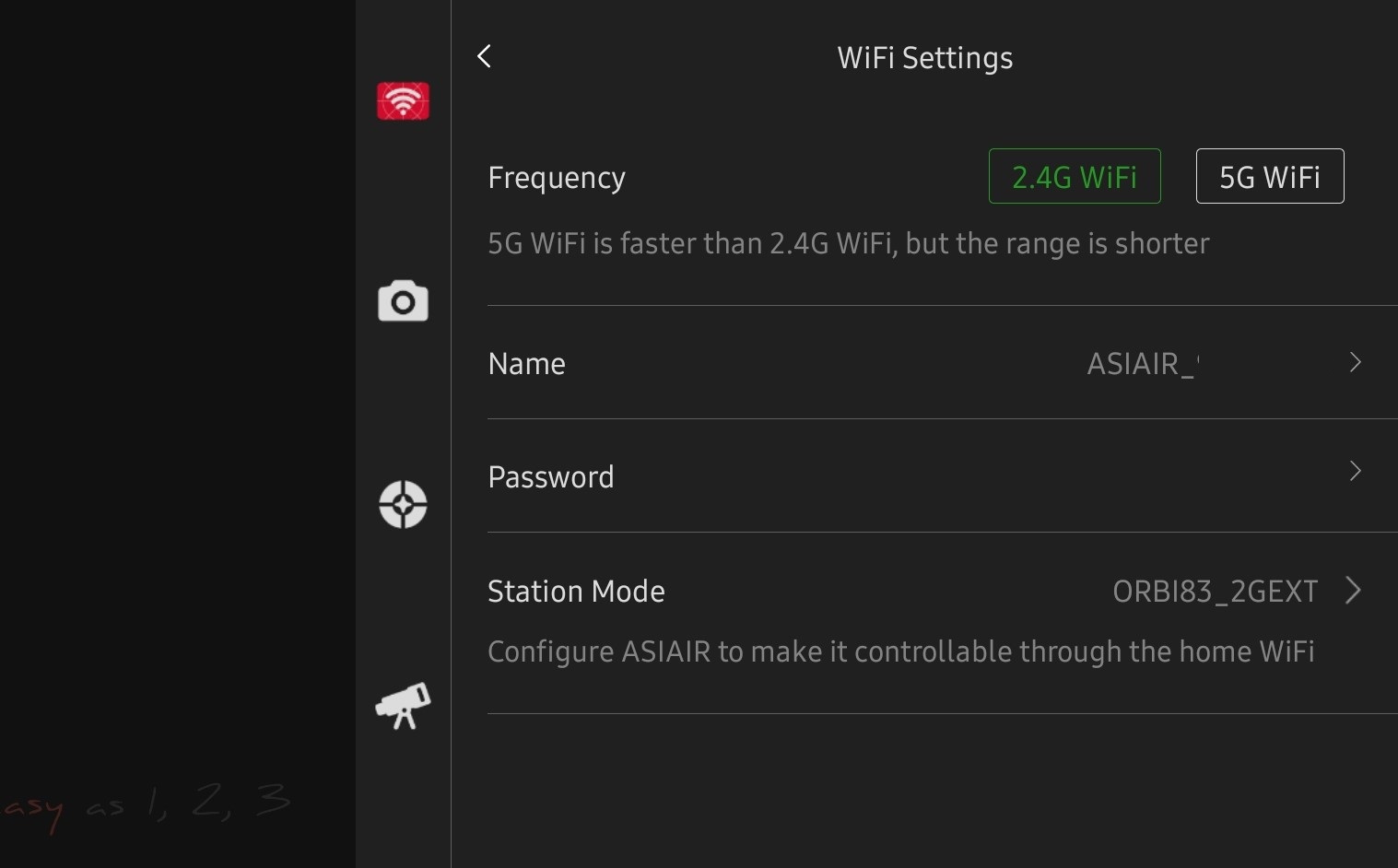Click the 5G WiFi range hint text

[848, 244]
